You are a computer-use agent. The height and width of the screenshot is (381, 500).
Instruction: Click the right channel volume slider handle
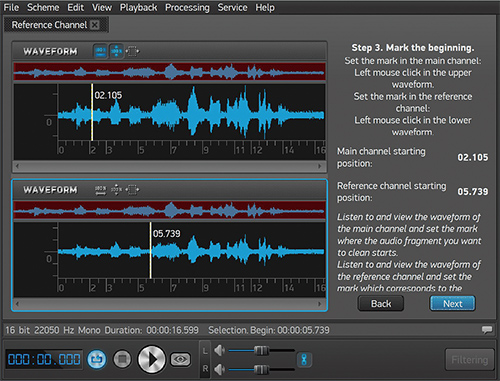262,369
